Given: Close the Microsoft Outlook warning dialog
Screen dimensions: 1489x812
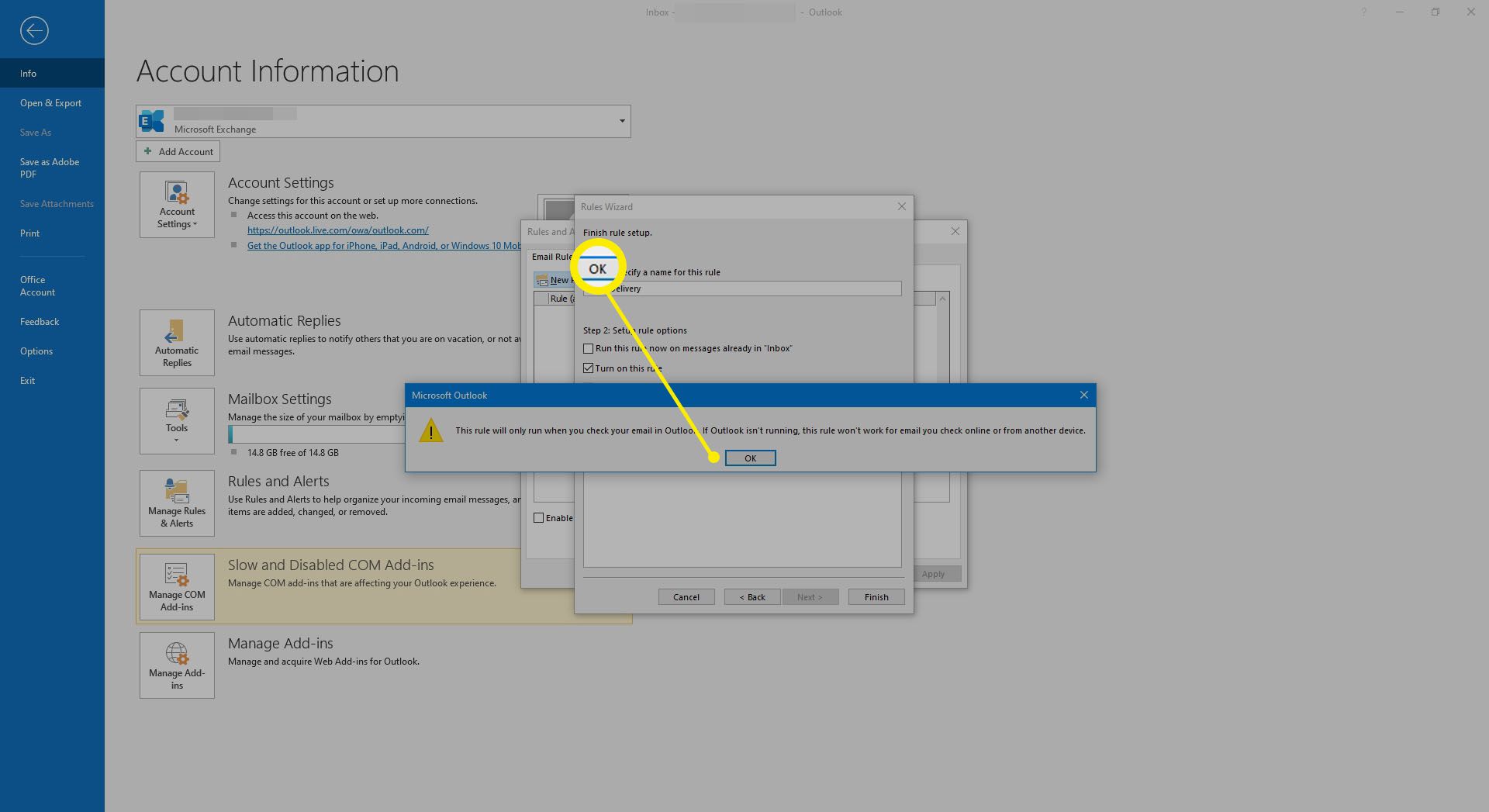Looking at the screenshot, I should click(1083, 395).
